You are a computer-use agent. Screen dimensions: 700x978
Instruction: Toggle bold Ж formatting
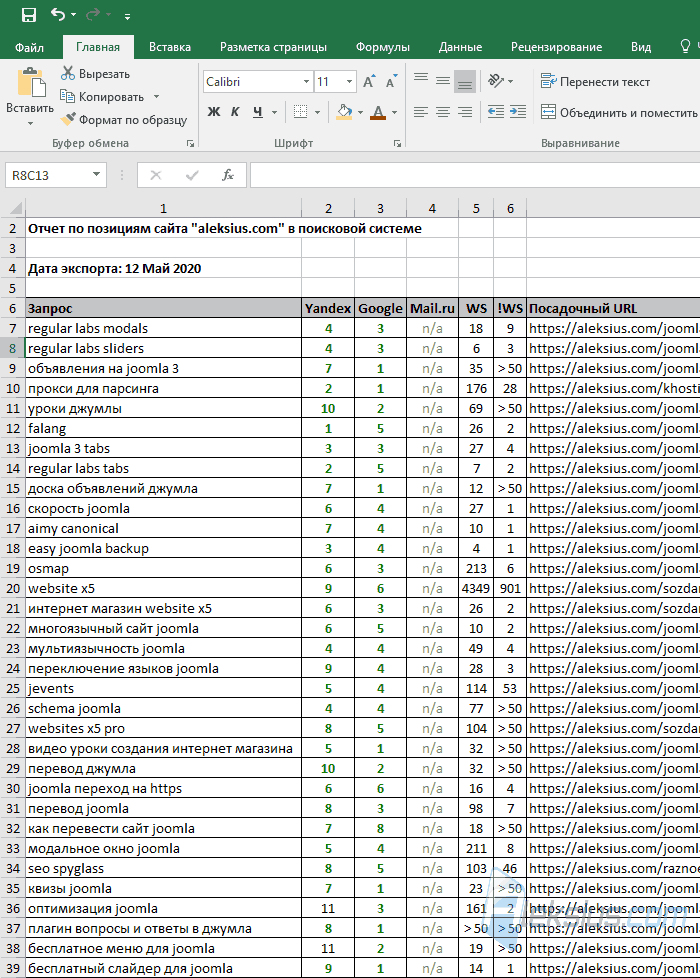pos(214,112)
